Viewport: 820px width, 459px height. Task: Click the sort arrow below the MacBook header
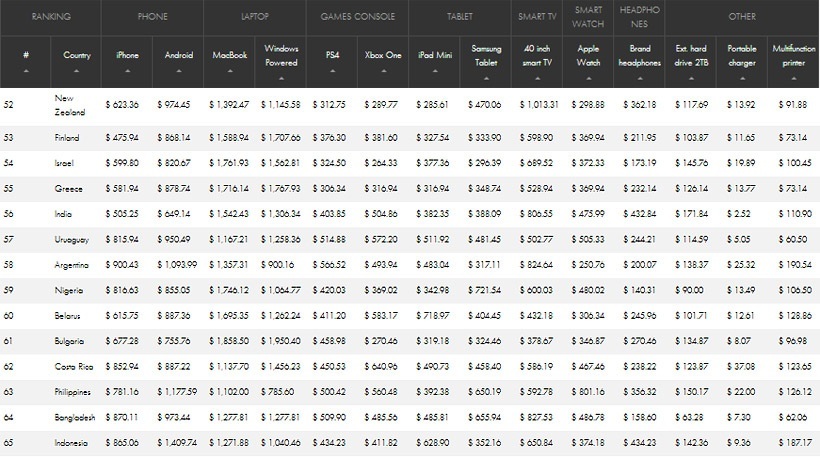tap(231, 72)
